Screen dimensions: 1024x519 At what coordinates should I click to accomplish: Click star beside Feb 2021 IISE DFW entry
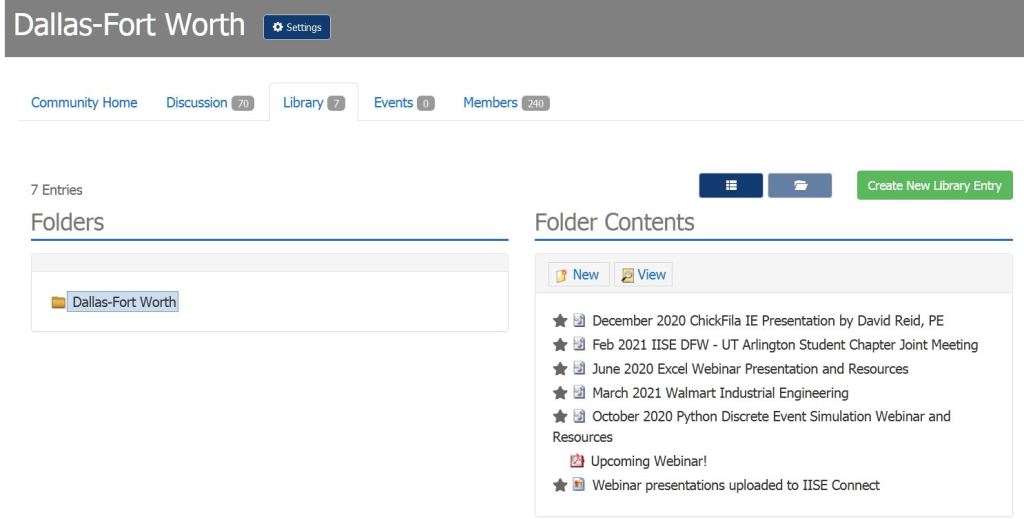point(560,345)
